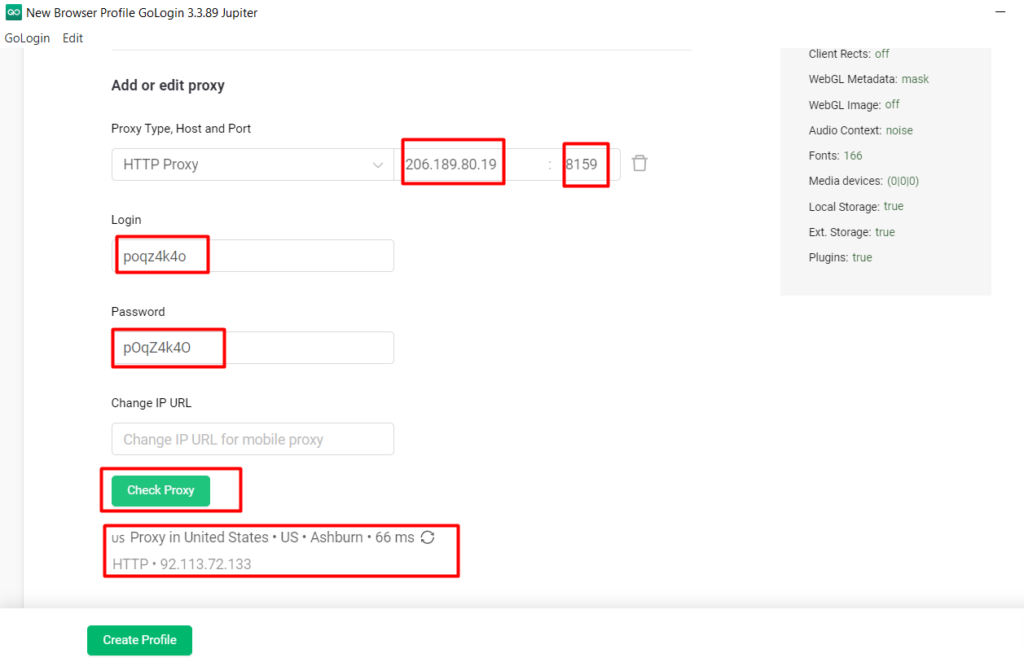
Task: Click the GoLogin app logo in title bar
Action: (14, 12)
